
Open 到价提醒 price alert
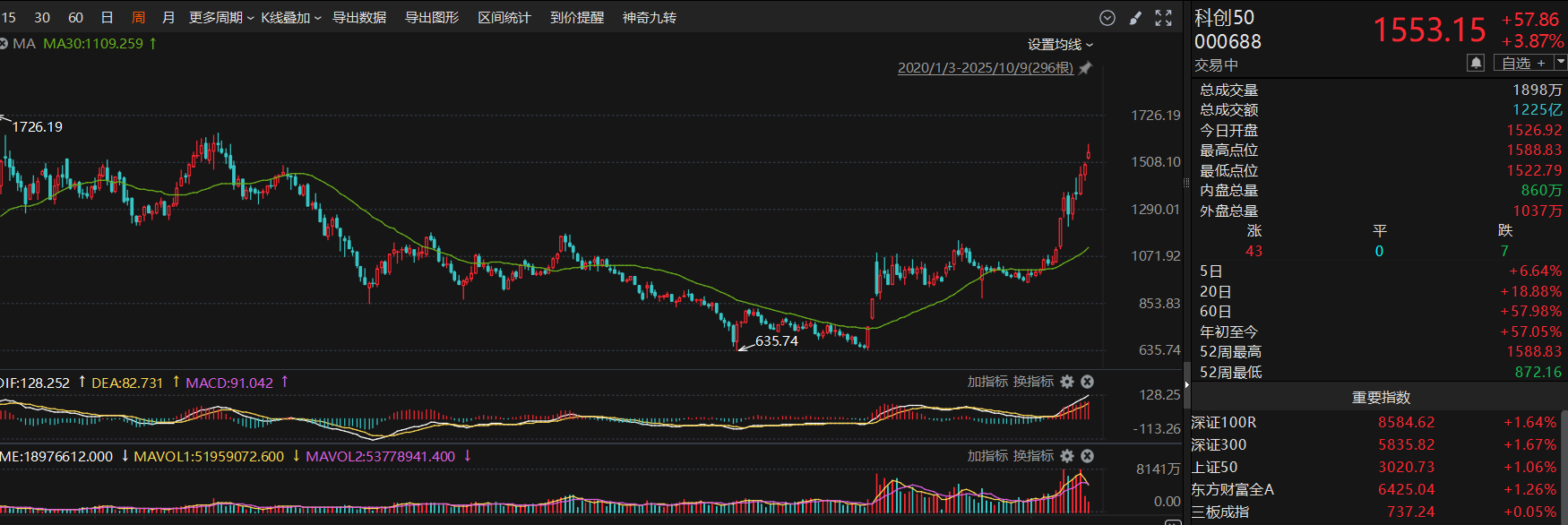pos(577,18)
